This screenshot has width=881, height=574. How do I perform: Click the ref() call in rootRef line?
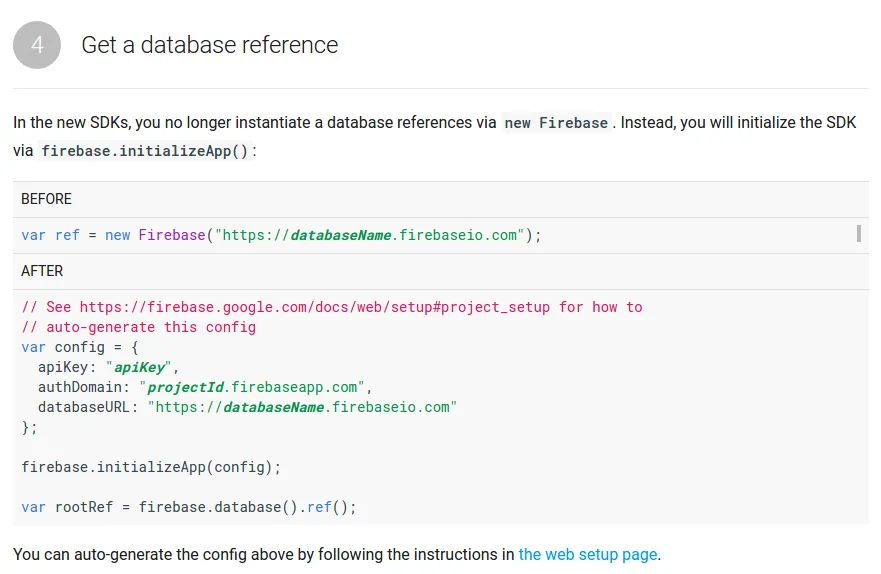[319, 507]
